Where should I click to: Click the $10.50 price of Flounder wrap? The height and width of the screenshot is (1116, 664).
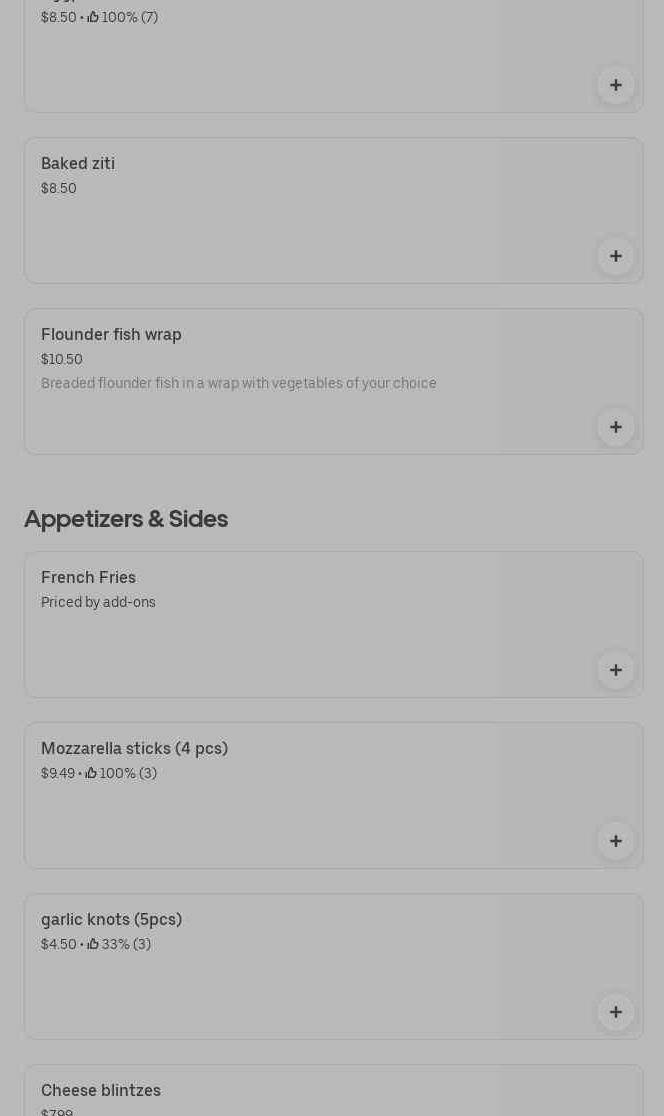coord(62,359)
